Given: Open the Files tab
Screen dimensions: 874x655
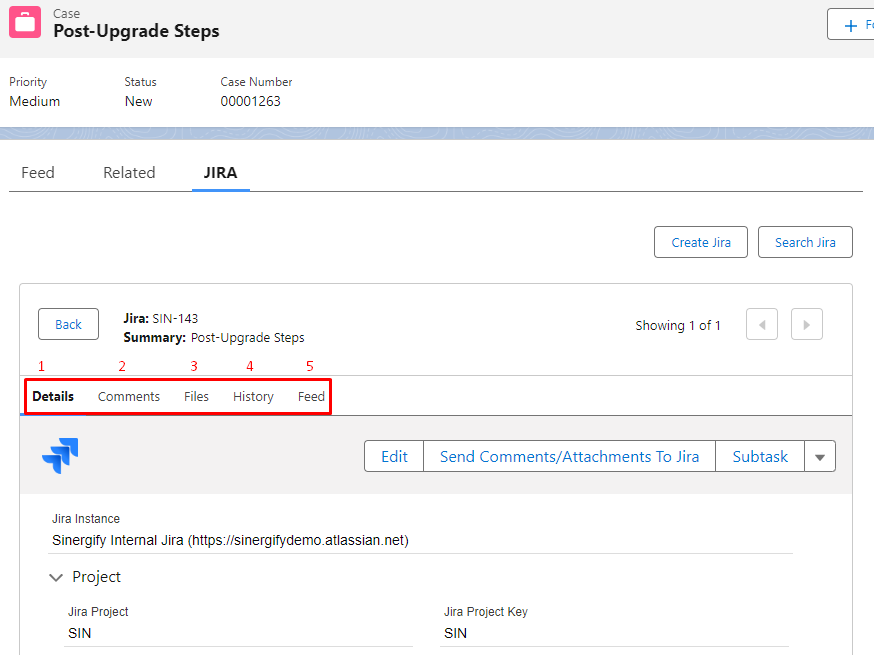Looking at the screenshot, I should 196,396.
